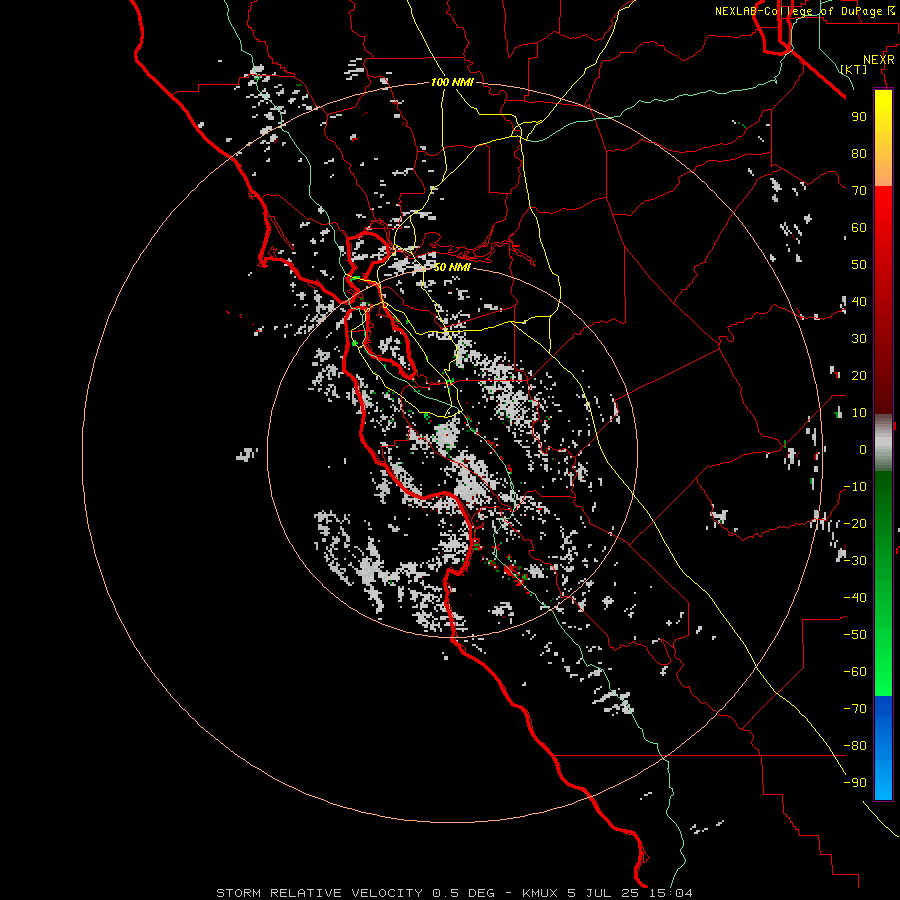Click the KMUX station identifier in the caption
Viewport: 900px width, 900px height.
(540, 893)
